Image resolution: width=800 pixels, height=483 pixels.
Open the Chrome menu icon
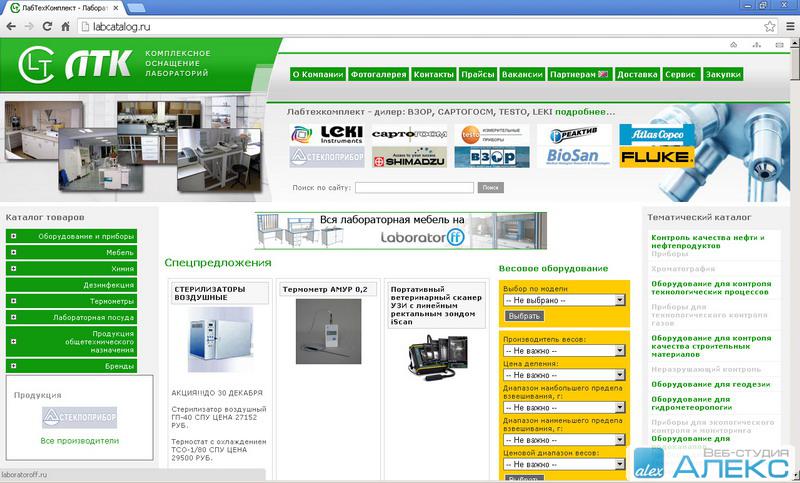(x=787, y=27)
